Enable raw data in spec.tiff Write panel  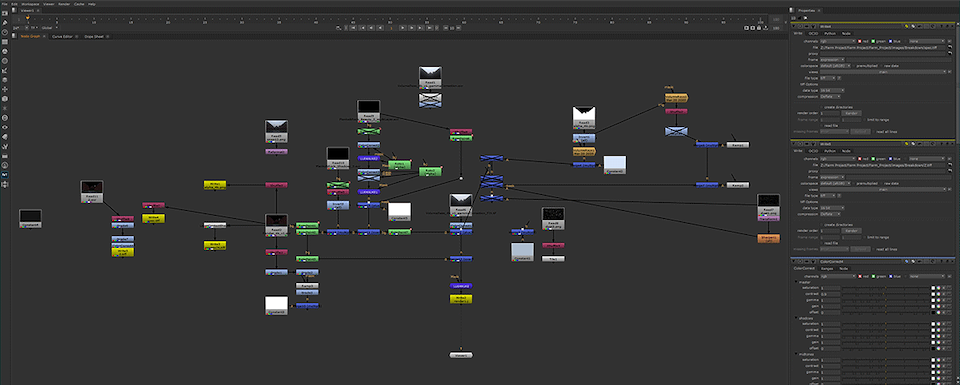882,65
